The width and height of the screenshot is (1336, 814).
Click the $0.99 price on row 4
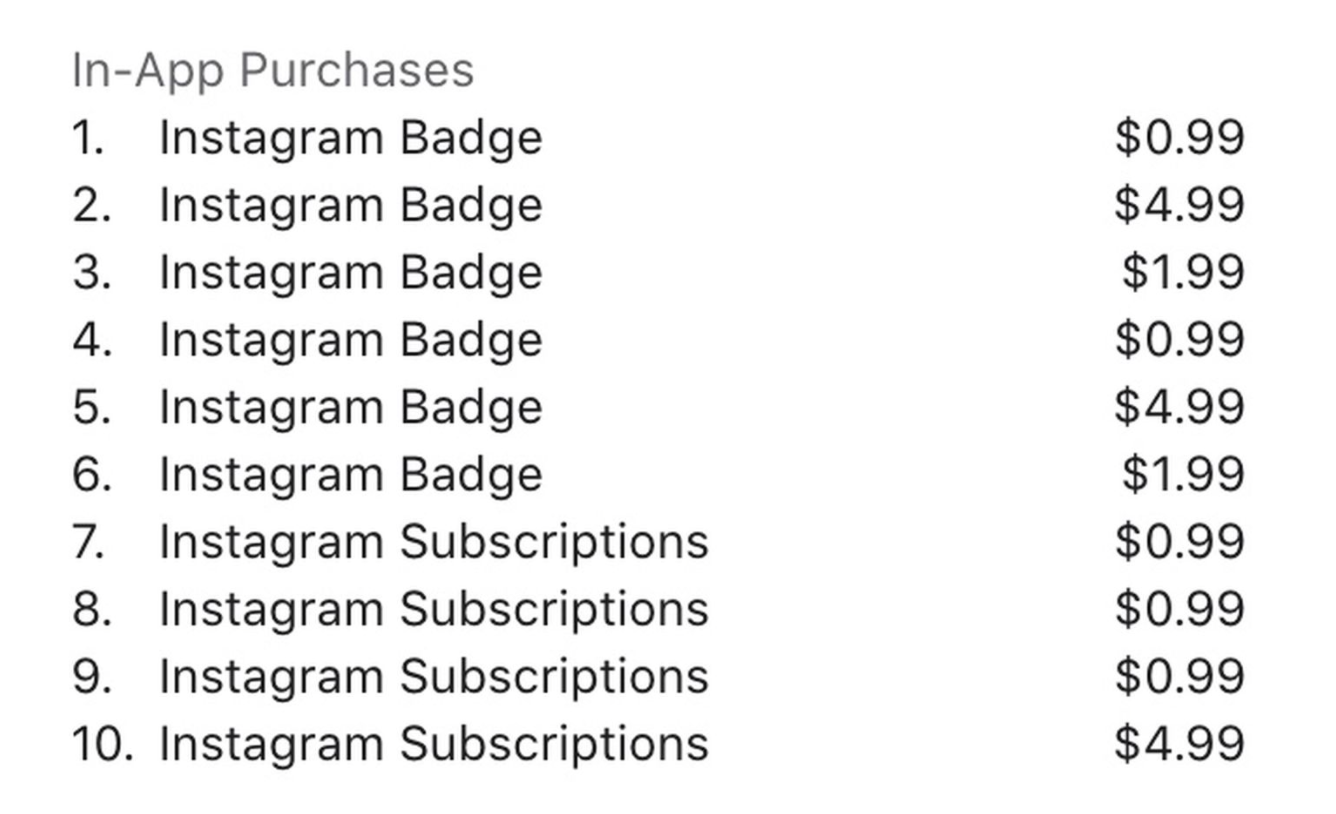coord(1179,340)
